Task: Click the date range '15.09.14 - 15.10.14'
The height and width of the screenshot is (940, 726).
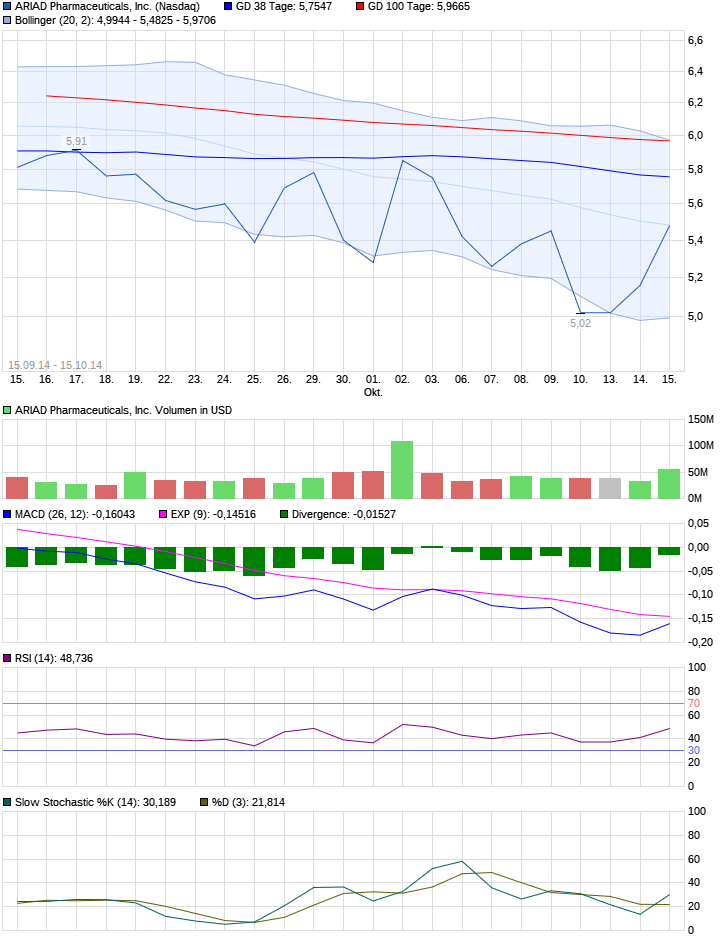Action: (55, 365)
